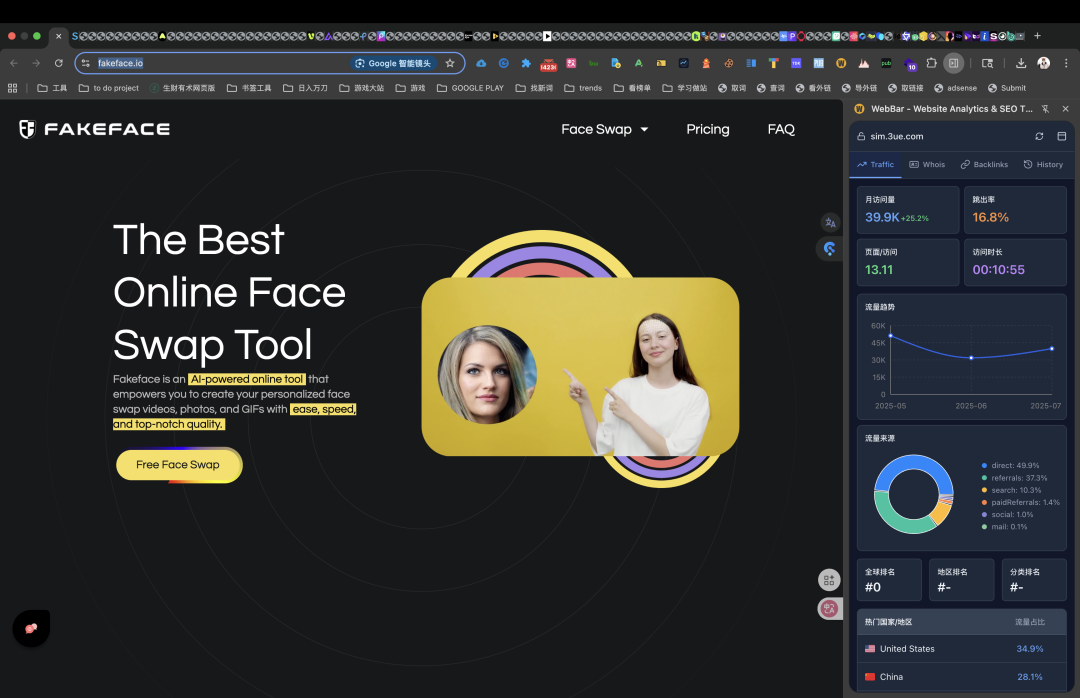
Task: Reload the page using the refresh icon
Action: click(59, 63)
